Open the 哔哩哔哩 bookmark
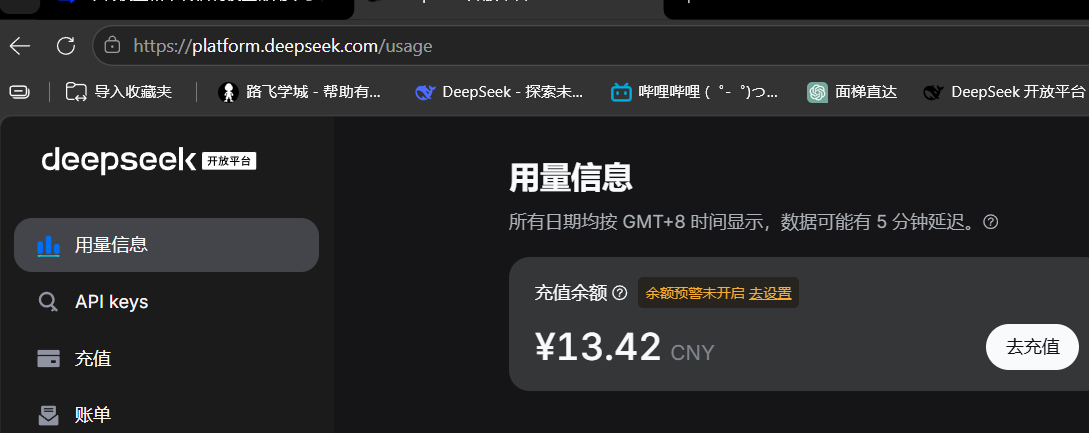 pos(694,92)
